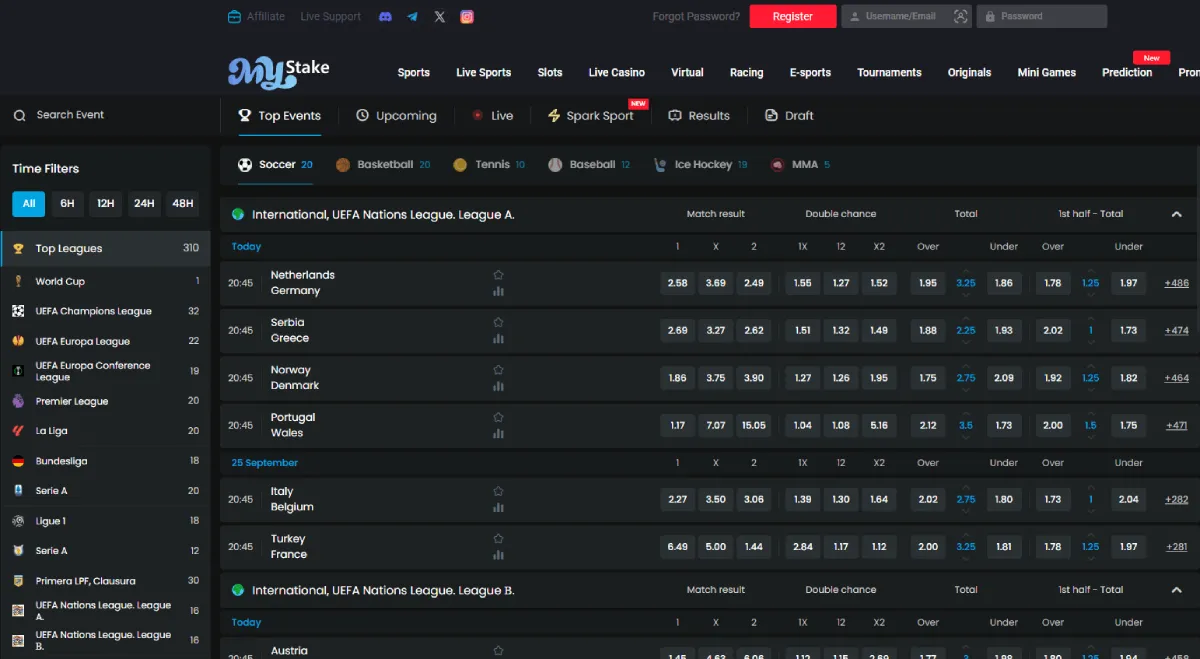This screenshot has height=659, width=1200.
Task: Select the Soccer sport tab
Action: click(x=275, y=165)
